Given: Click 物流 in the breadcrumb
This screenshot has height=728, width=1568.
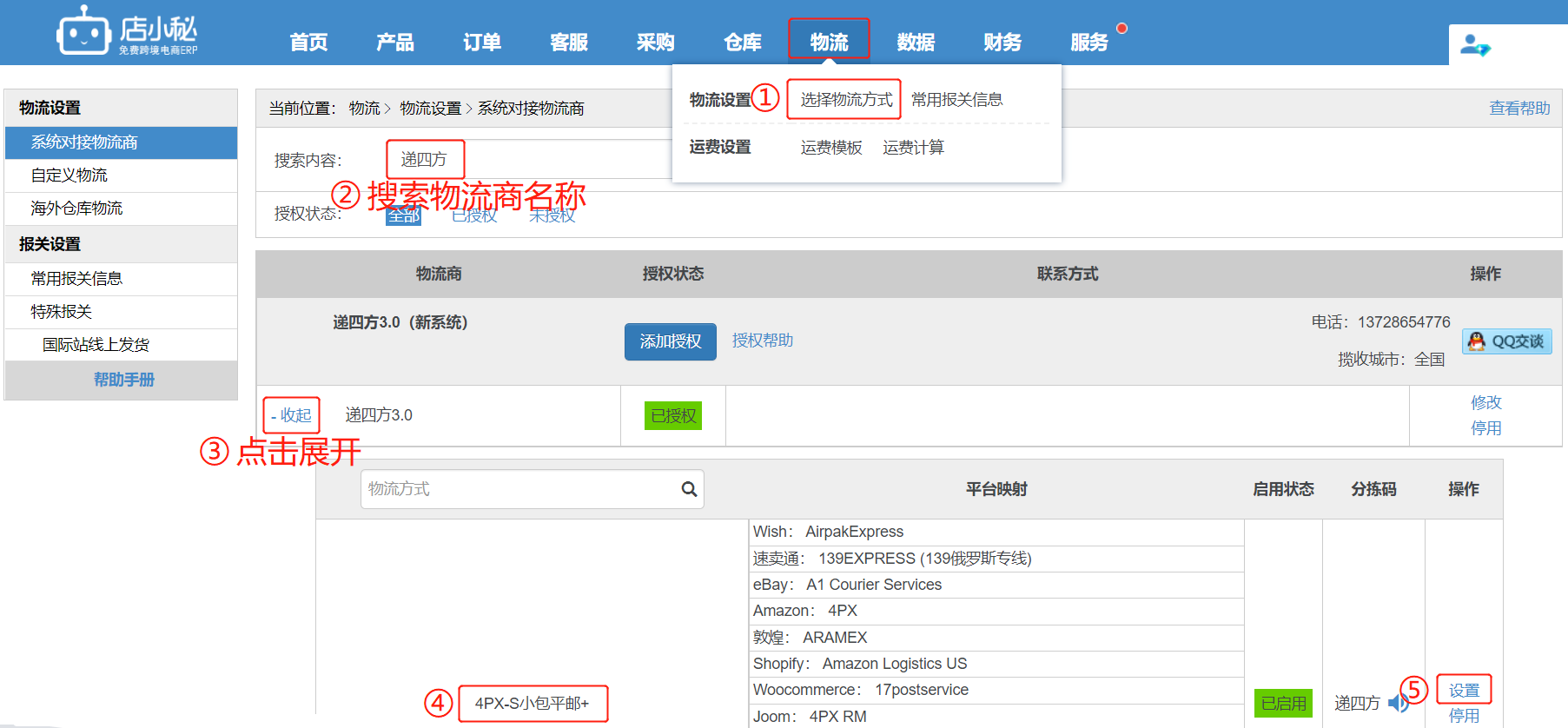Looking at the screenshot, I should click(365, 108).
